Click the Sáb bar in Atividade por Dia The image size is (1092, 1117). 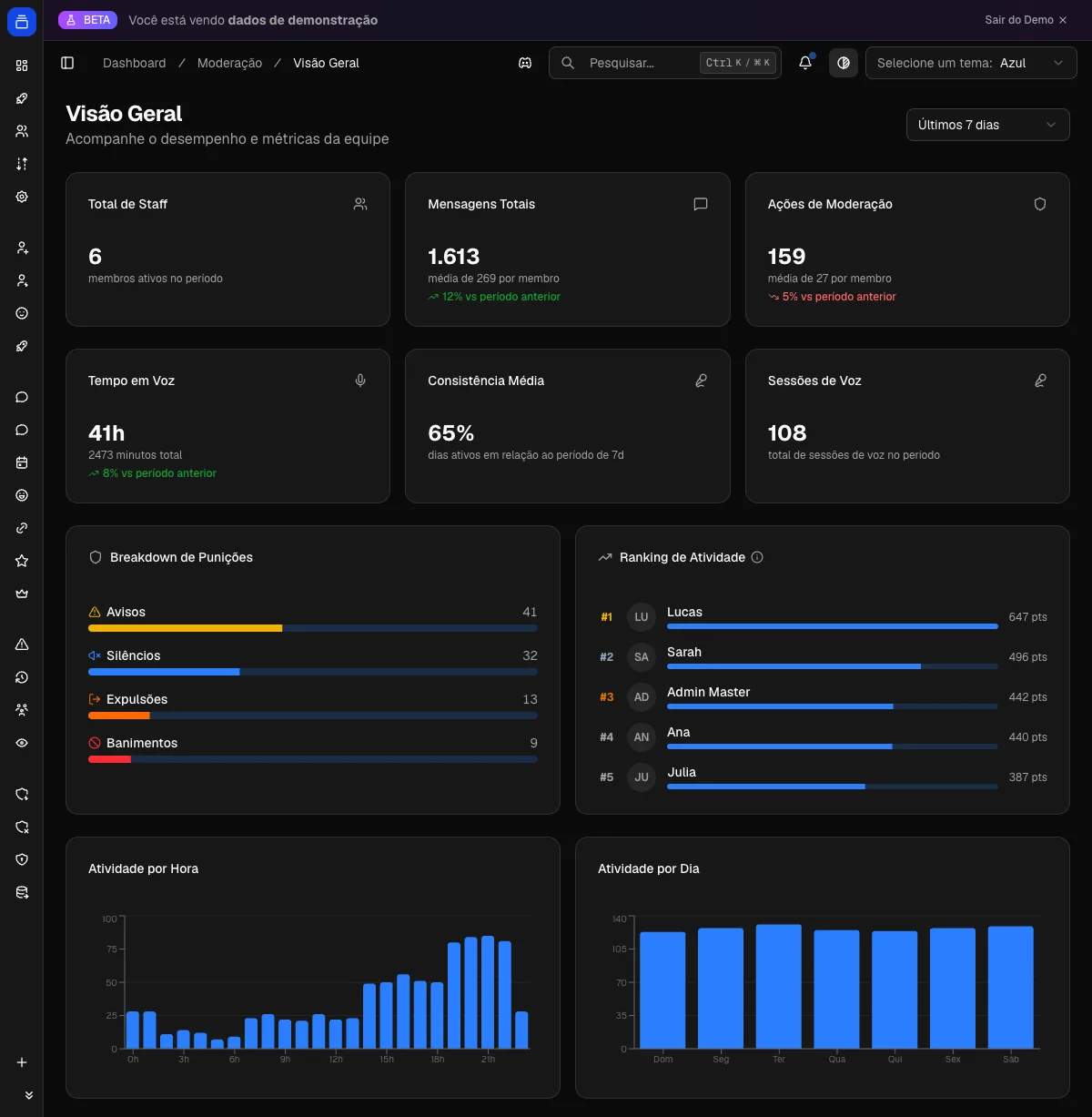click(1011, 988)
